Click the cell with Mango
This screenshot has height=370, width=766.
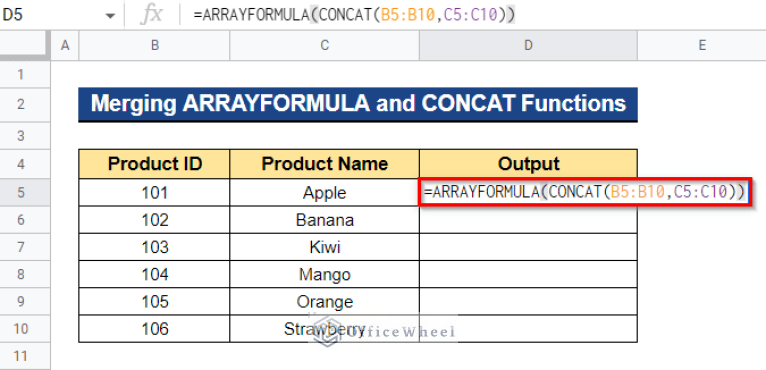[324, 275]
